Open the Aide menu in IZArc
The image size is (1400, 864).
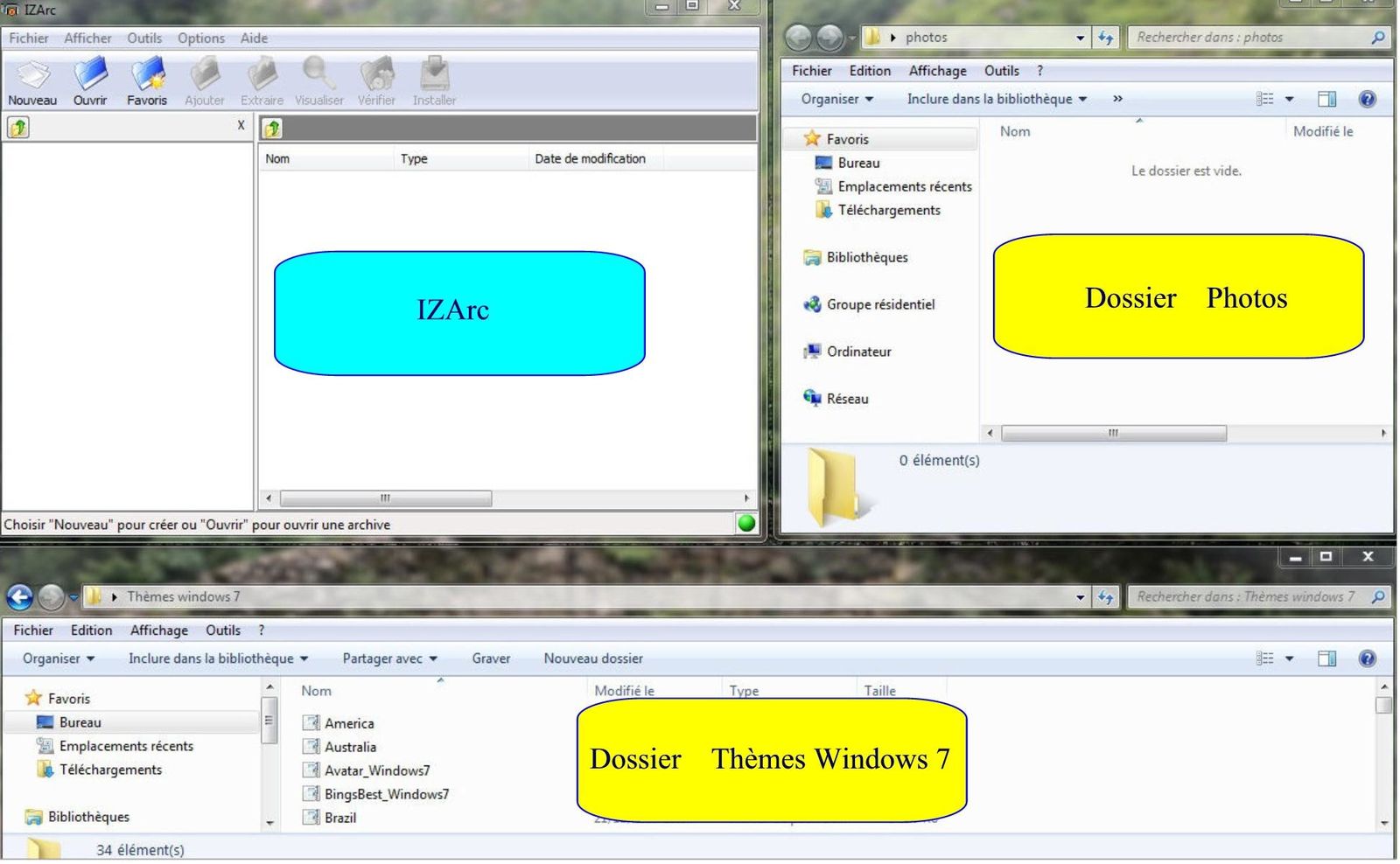click(x=254, y=38)
